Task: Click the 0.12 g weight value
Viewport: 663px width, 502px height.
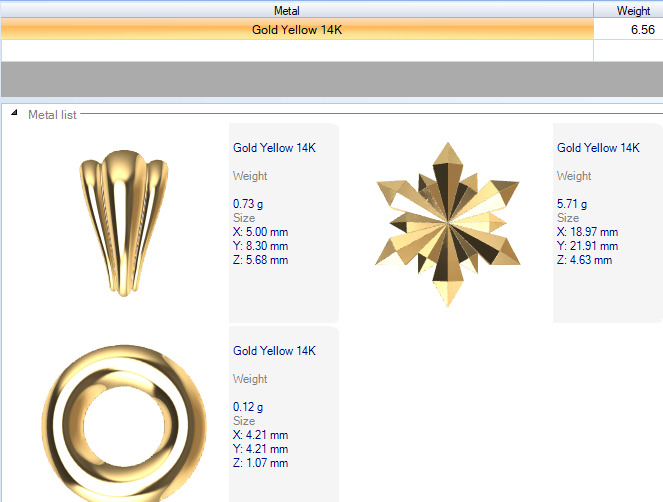Action: pos(248,407)
